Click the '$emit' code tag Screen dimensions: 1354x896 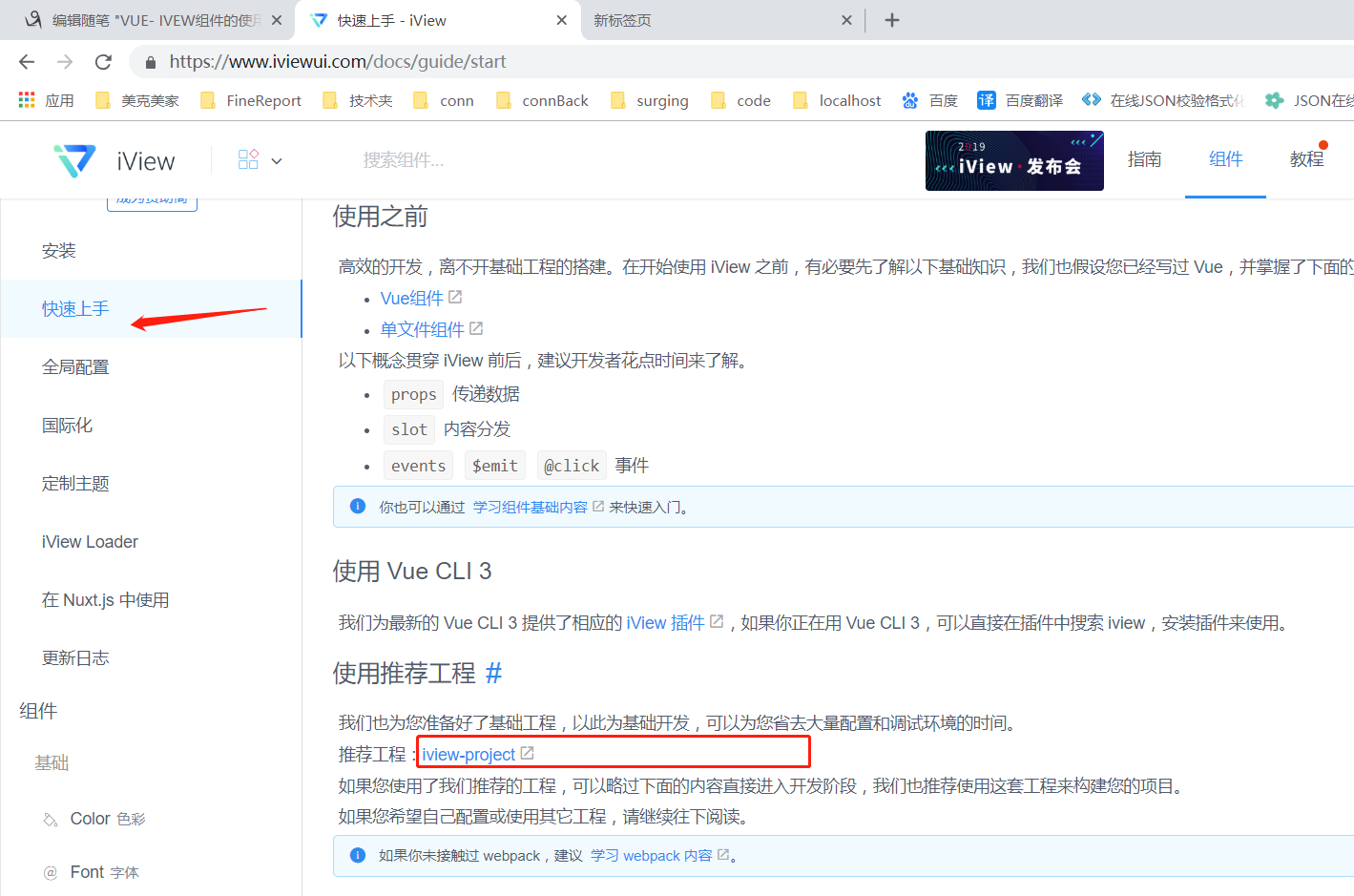coord(494,466)
